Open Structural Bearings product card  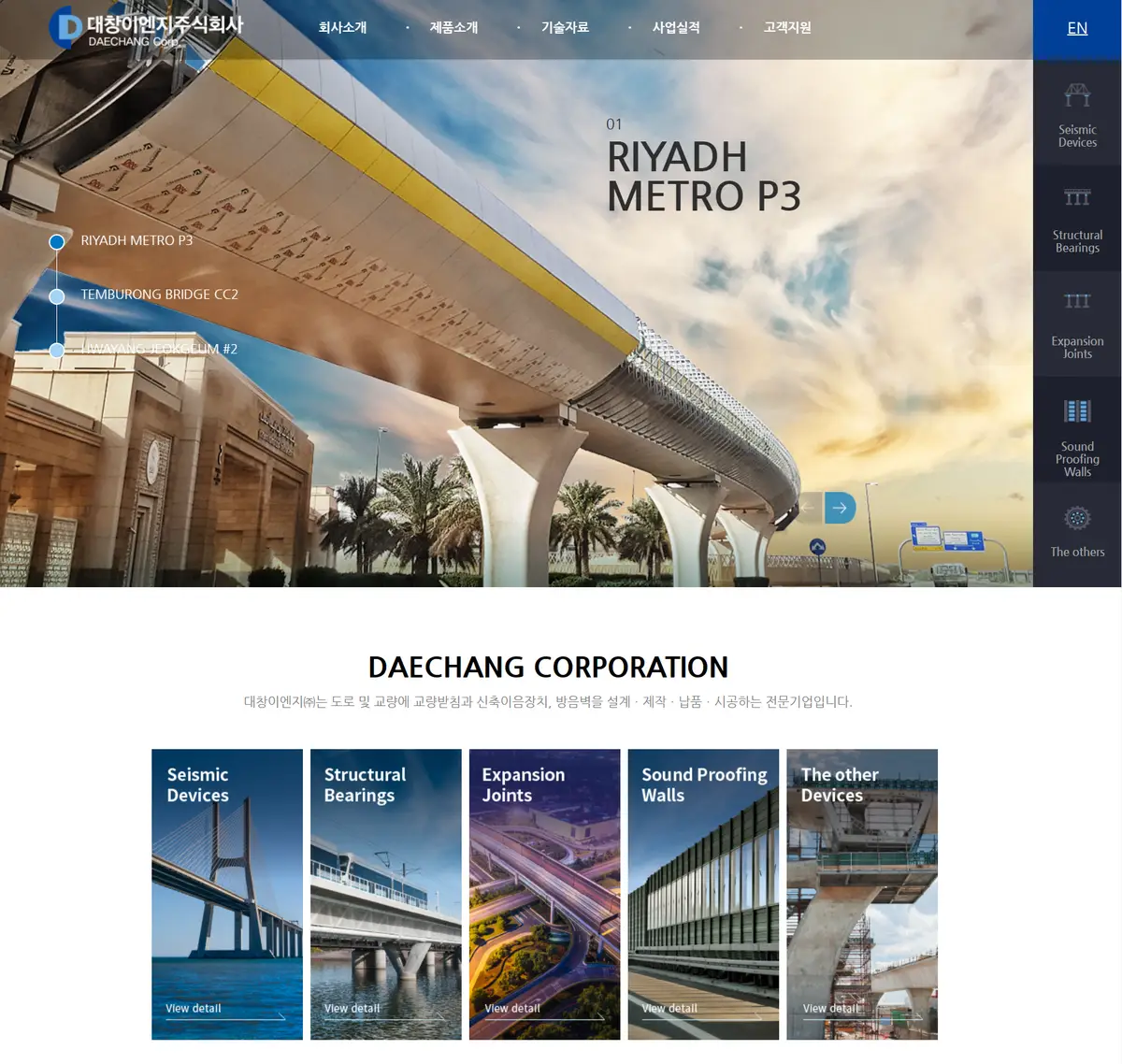click(x=386, y=894)
